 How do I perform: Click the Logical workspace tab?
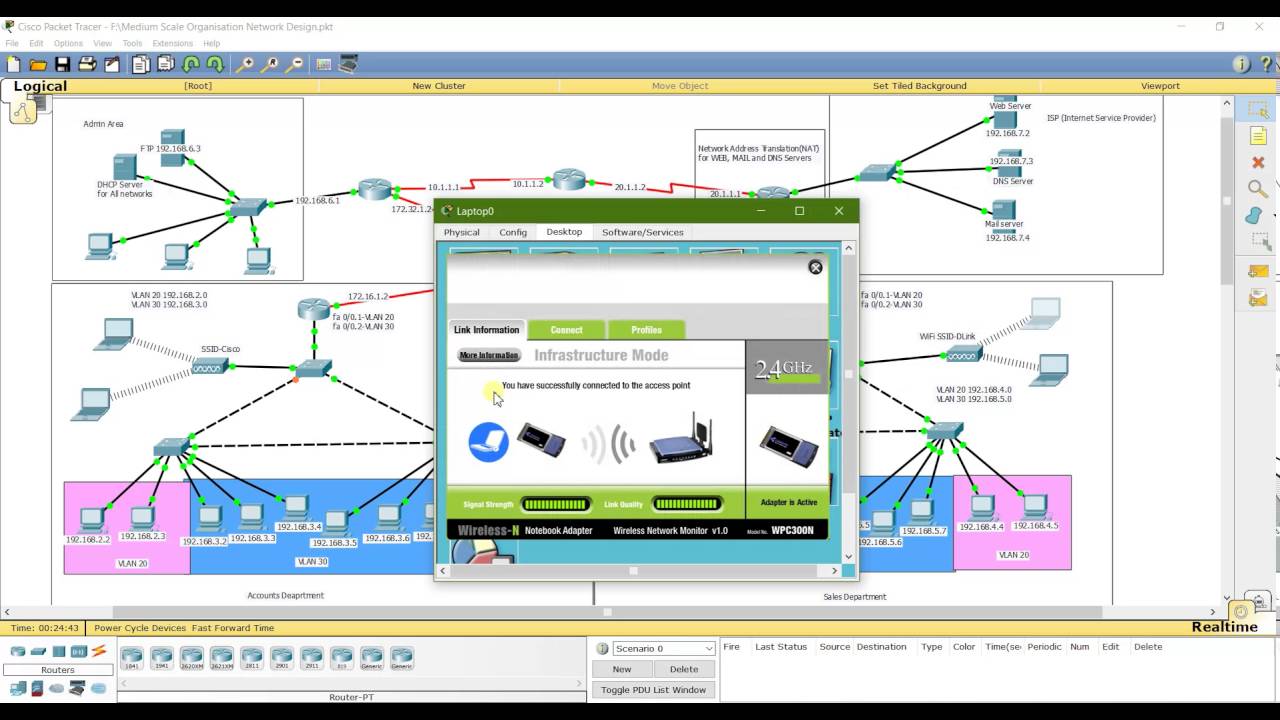tap(40, 86)
